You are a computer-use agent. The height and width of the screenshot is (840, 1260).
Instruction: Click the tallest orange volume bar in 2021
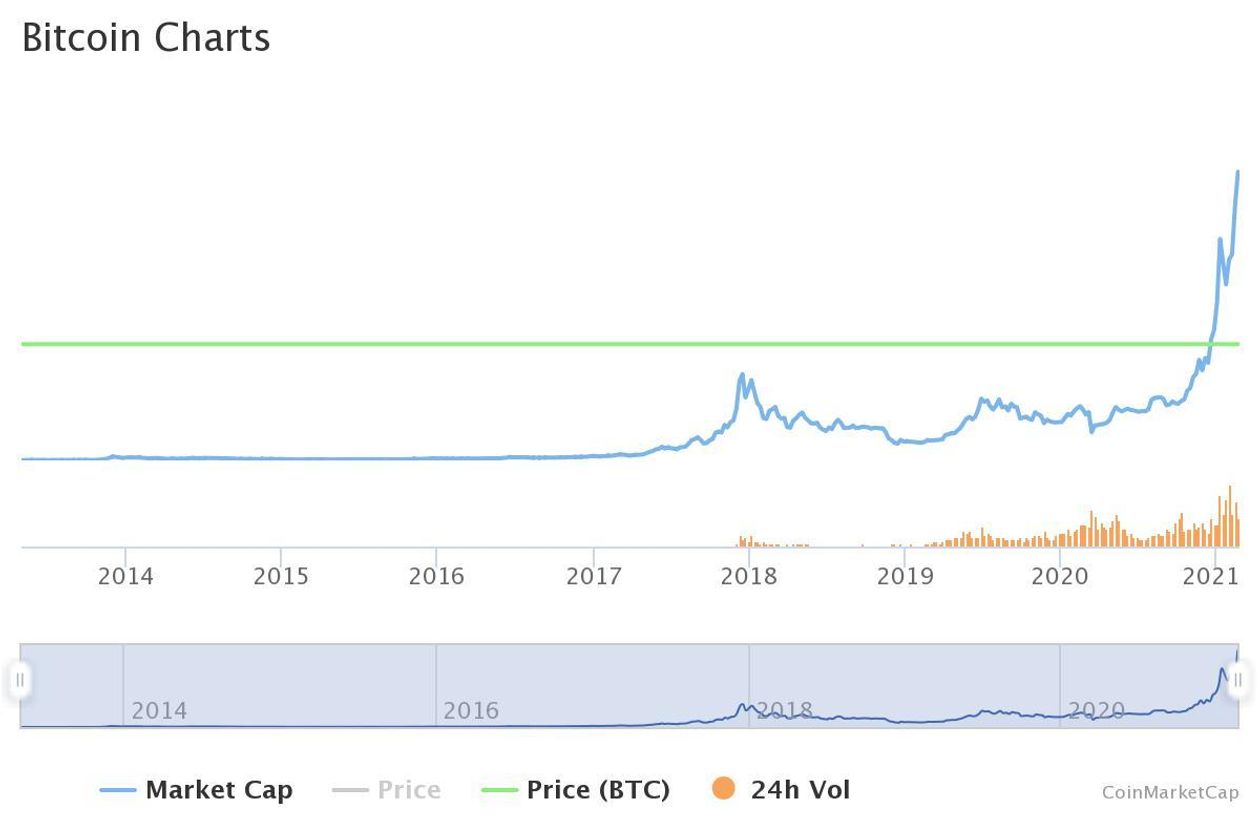1230,487
